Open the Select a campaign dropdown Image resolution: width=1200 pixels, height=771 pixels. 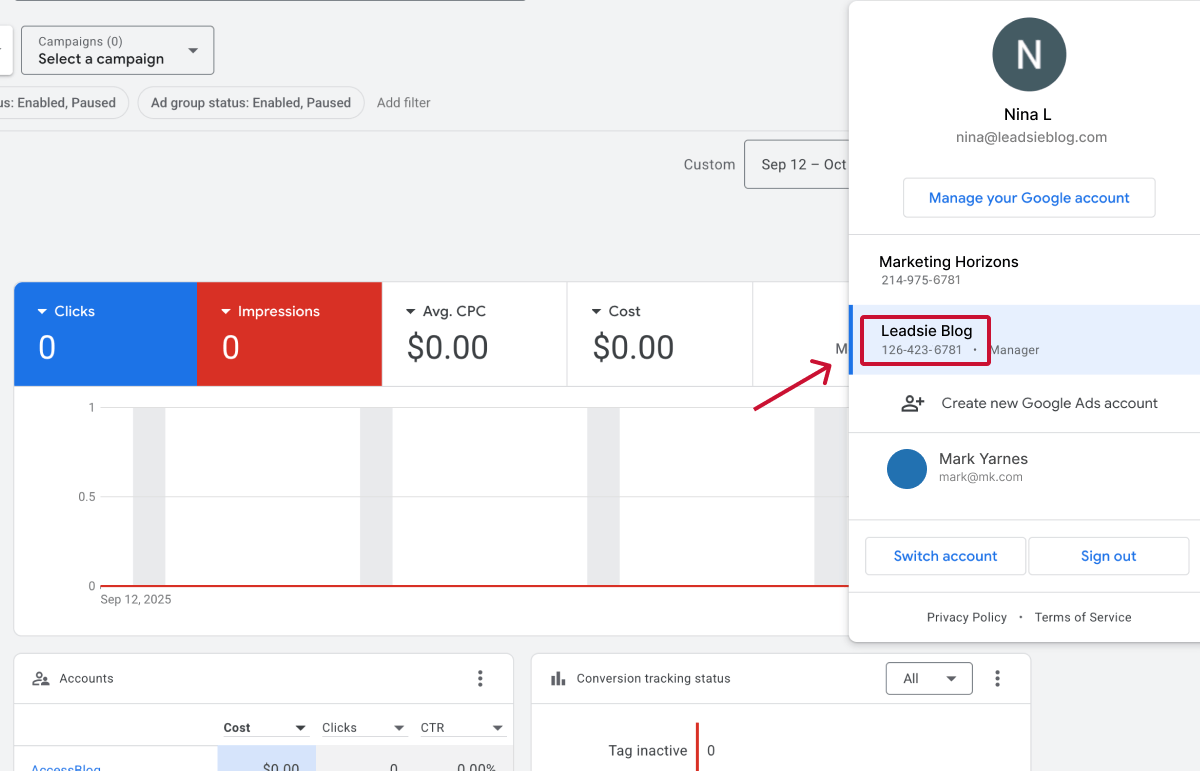point(117,49)
